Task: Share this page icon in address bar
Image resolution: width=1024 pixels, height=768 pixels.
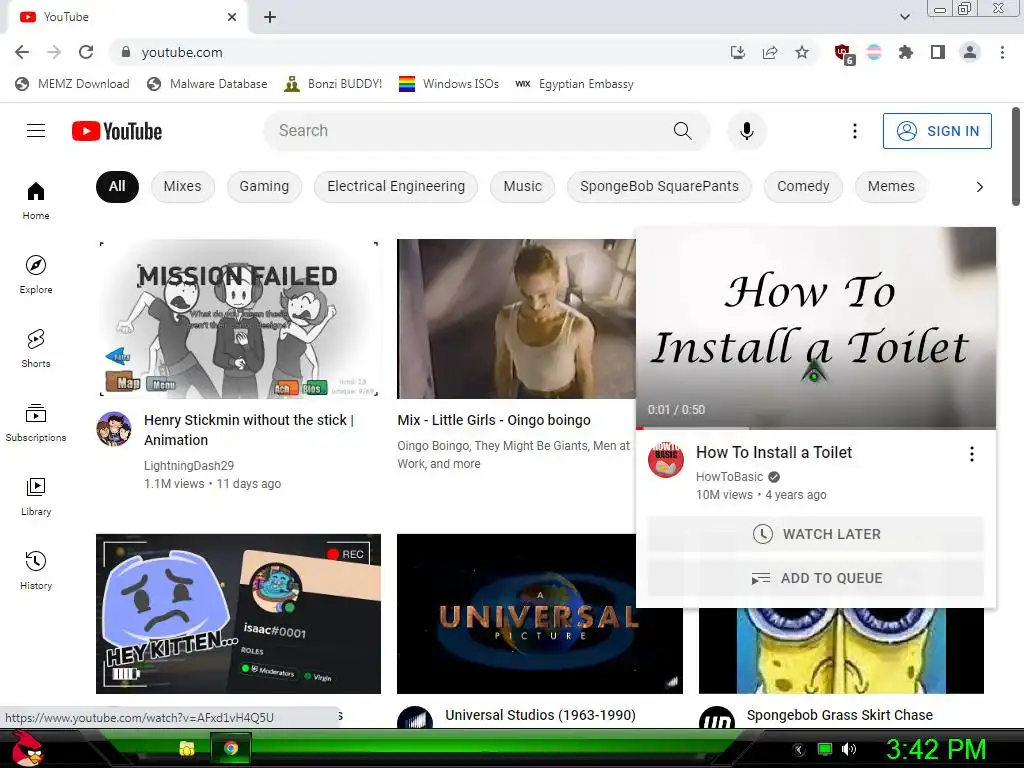Action: [x=770, y=52]
